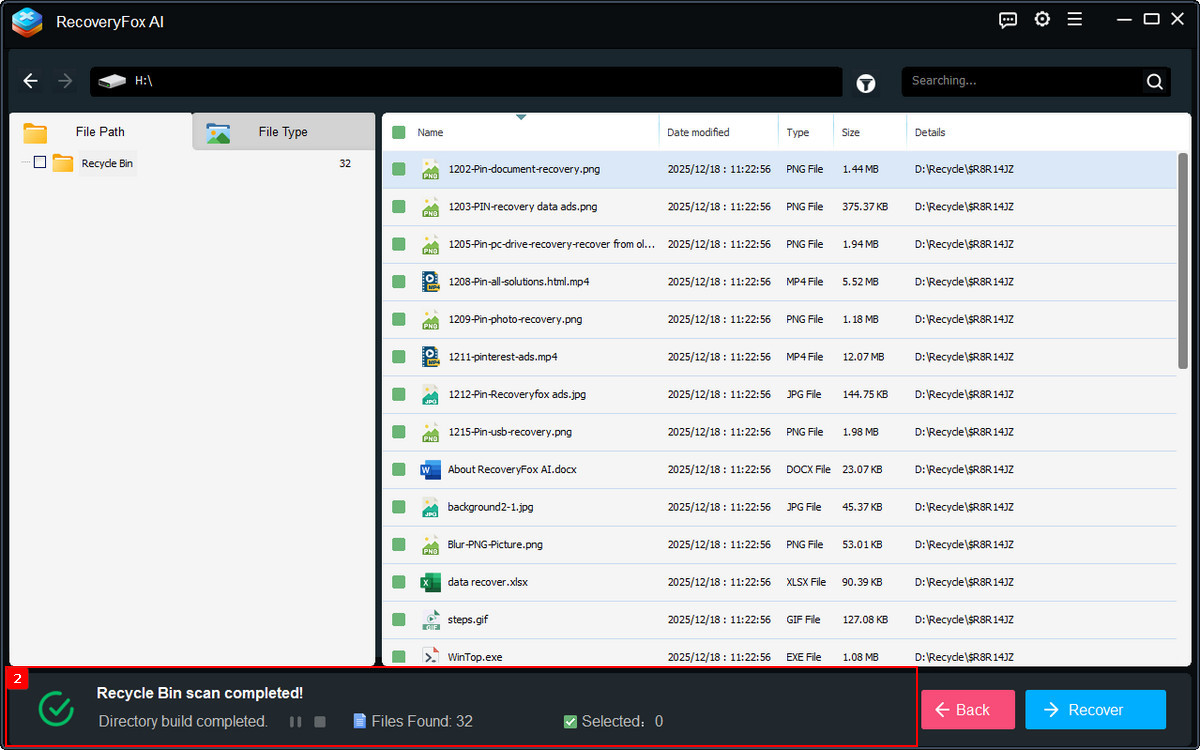Click the filter funnel icon
This screenshot has width=1200, height=750.
coord(866,84)
